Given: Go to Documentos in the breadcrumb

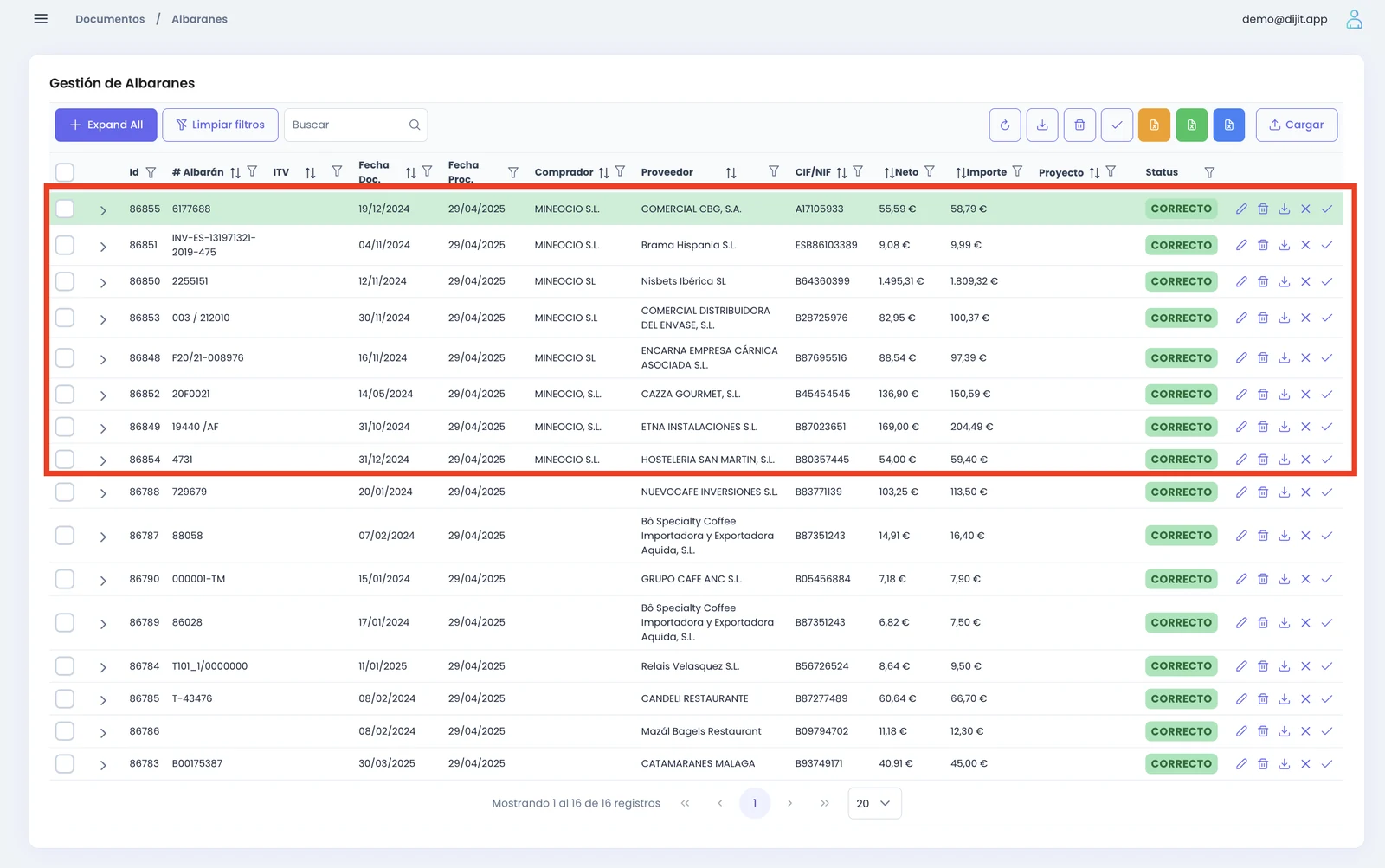Looking at the screenshot, I should (110, 19).
